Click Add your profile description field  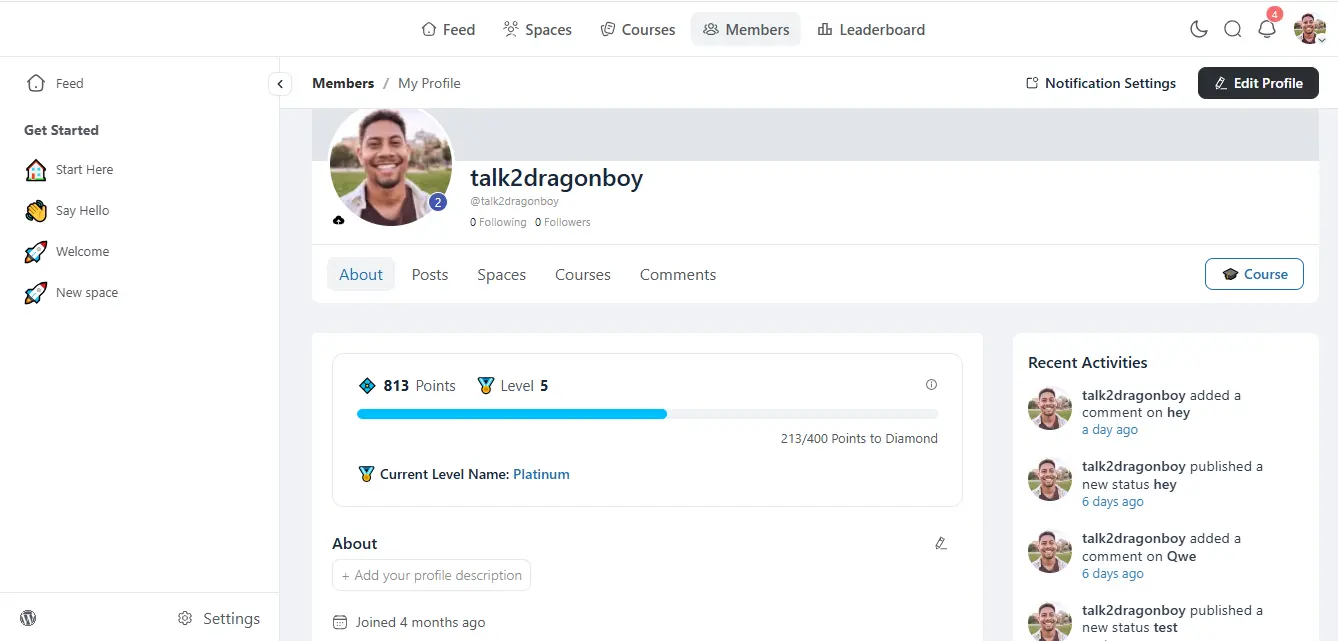pyautogui.click(x=431, y=575)
